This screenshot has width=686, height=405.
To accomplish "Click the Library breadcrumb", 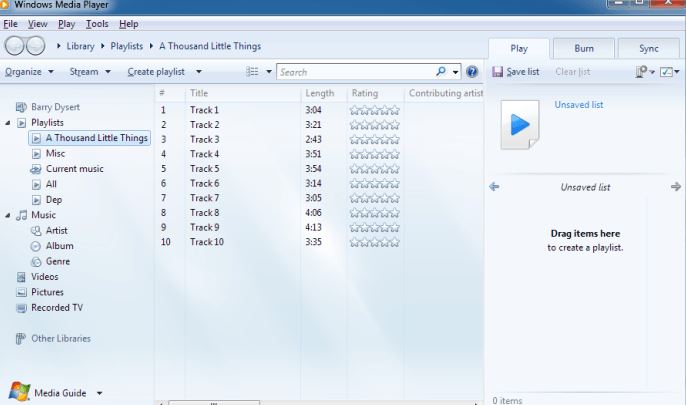I will tap(80, 46).
